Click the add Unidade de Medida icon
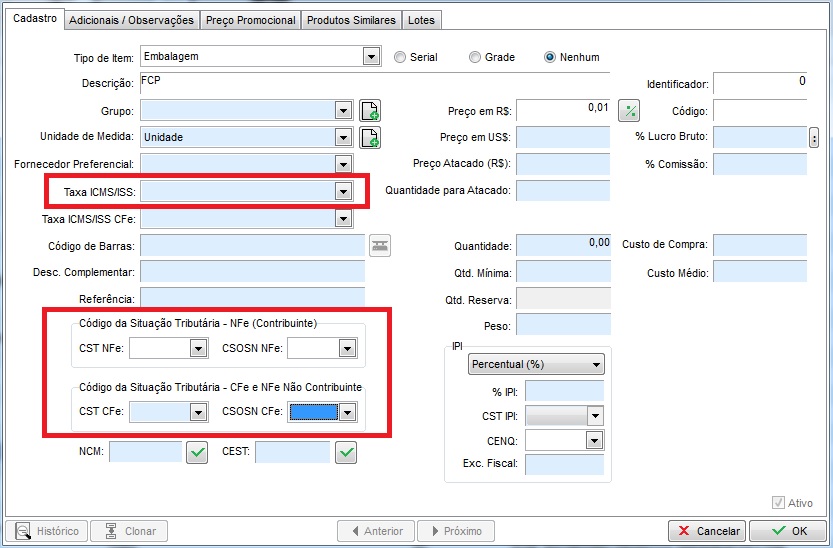Viewport: 833px width, 548px height. [370, 137]
